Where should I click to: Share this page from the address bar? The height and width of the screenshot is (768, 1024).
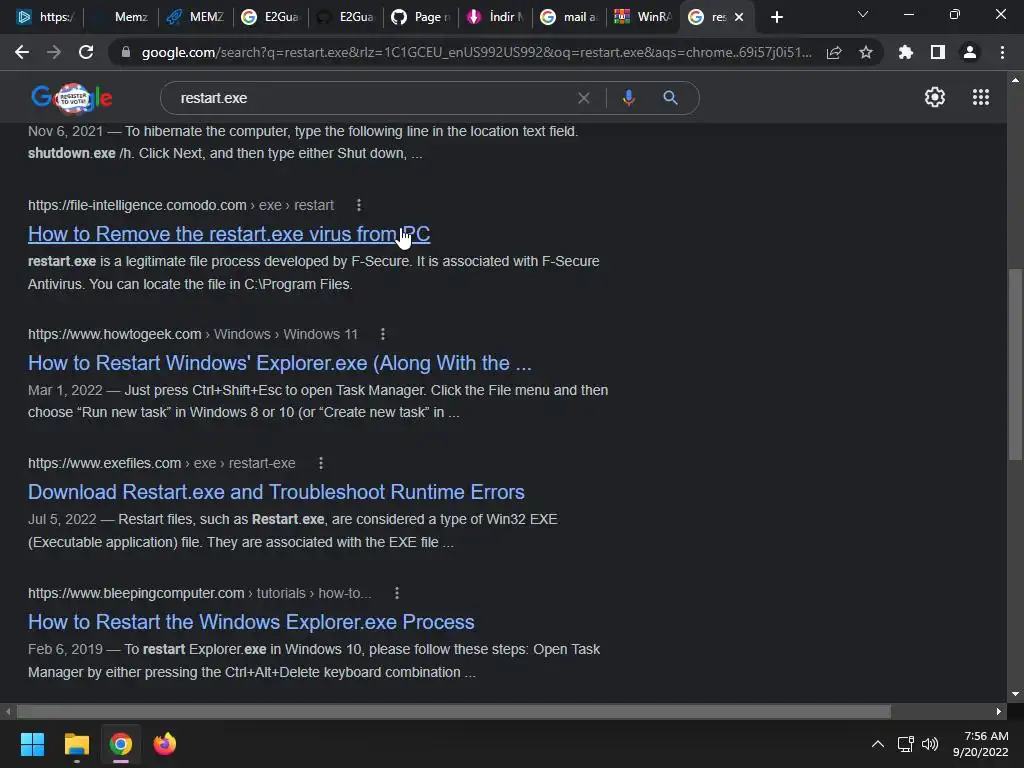(x=834, y=52)
